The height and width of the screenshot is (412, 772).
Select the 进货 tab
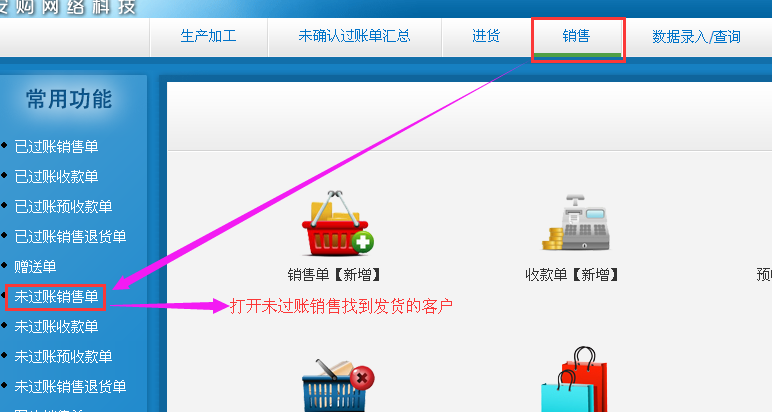(x=486, y=36)
